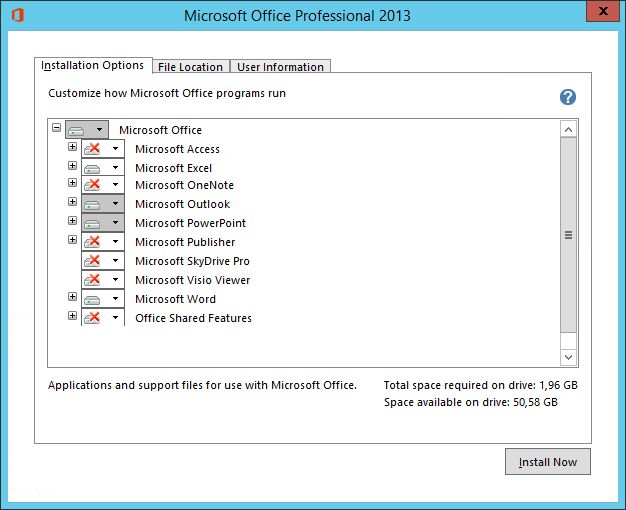626x510 pixels.
Task: Select the Office Shared Features label
Action: 194,318
